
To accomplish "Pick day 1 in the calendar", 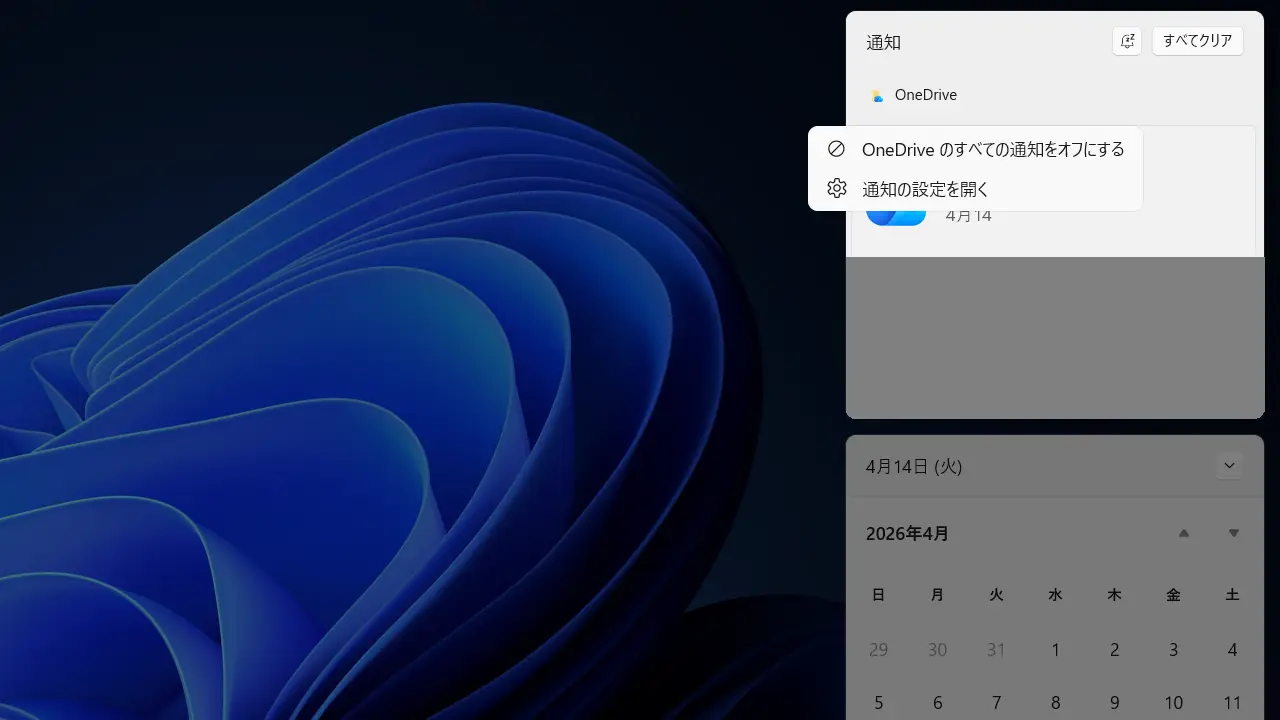I will click(1055, 650).
